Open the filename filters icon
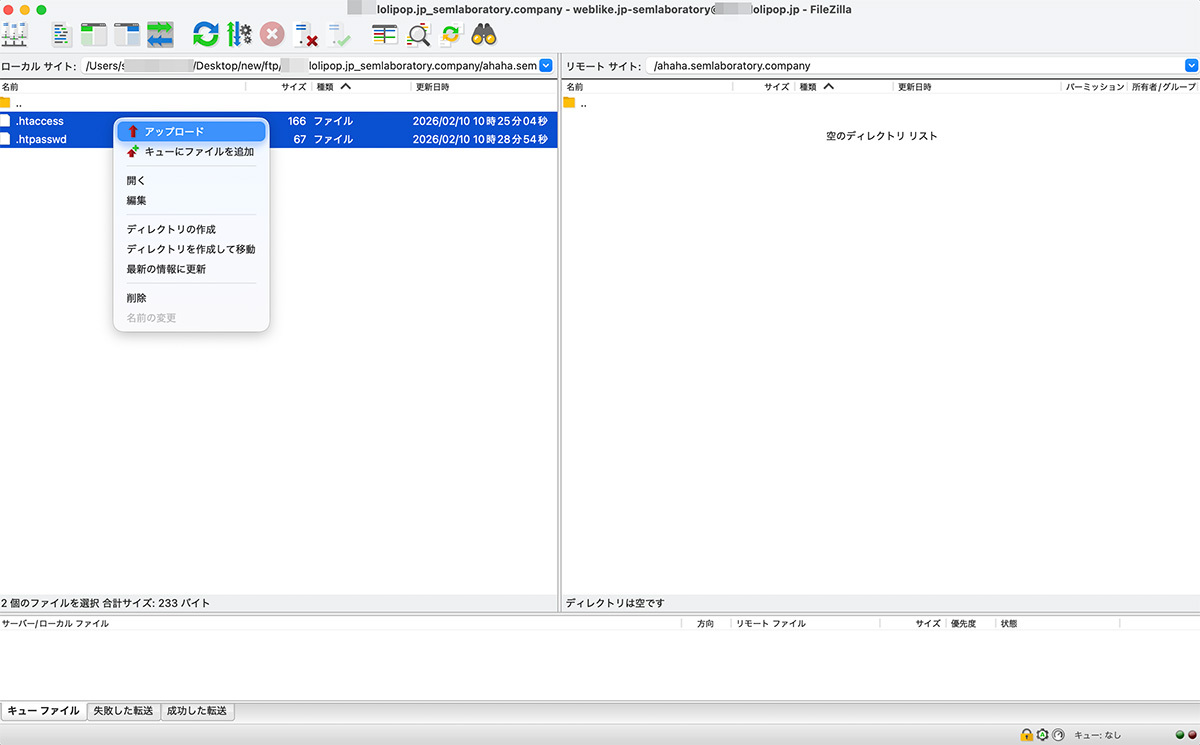Viewport: 1200px width, 745px height. (385, 34)
